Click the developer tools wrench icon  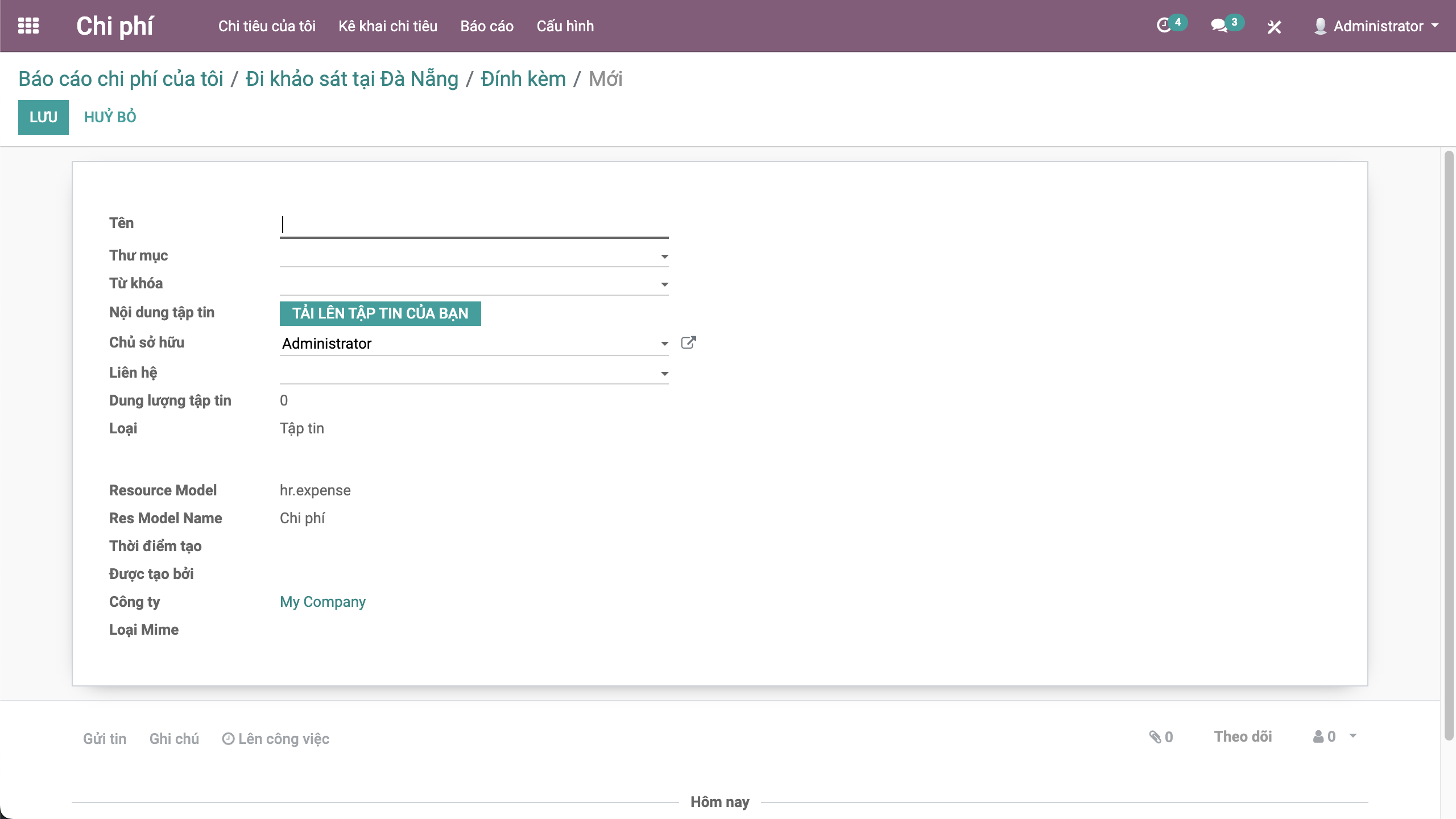tap(1274, 26)
